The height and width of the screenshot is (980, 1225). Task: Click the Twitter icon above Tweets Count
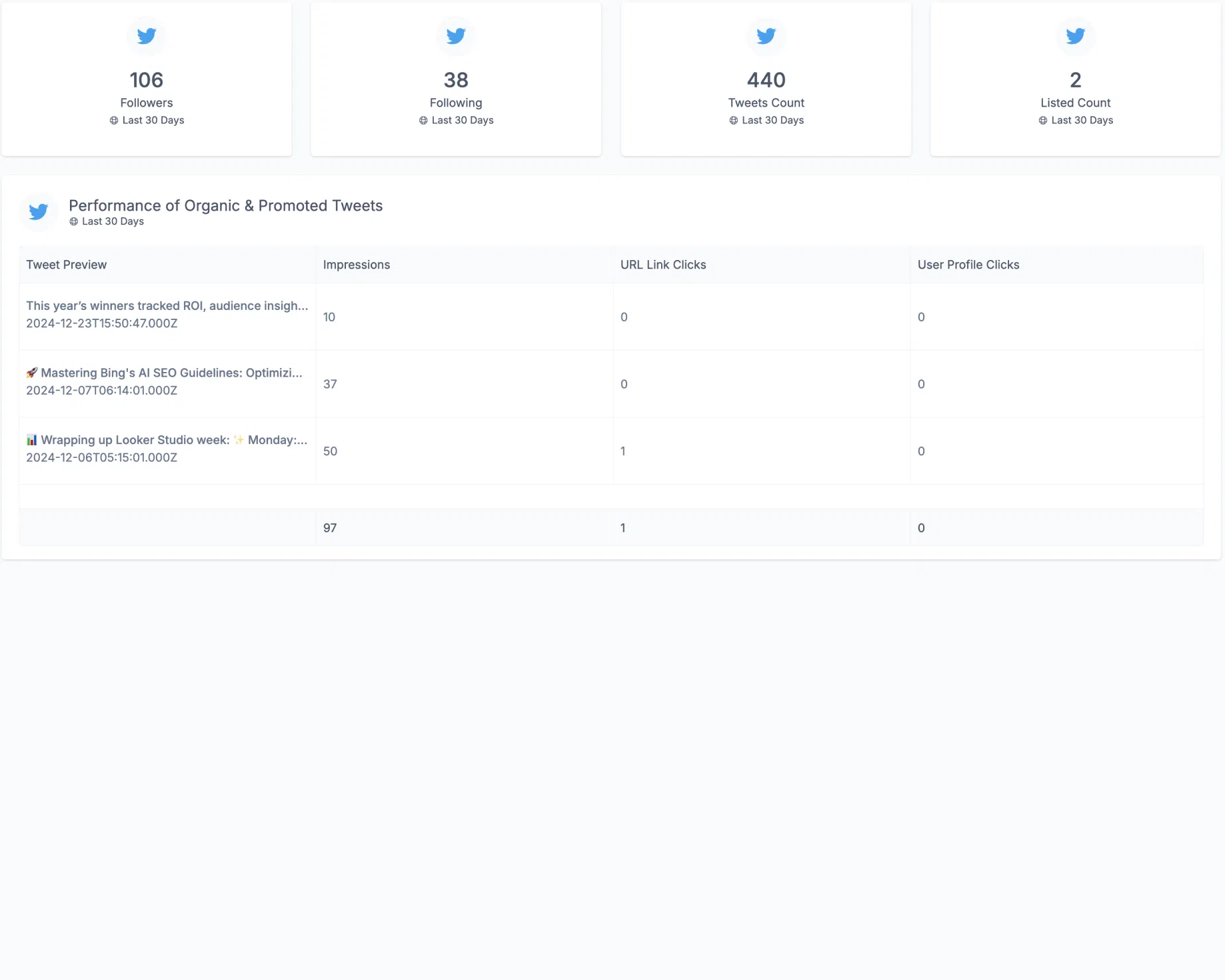[765, 36]
